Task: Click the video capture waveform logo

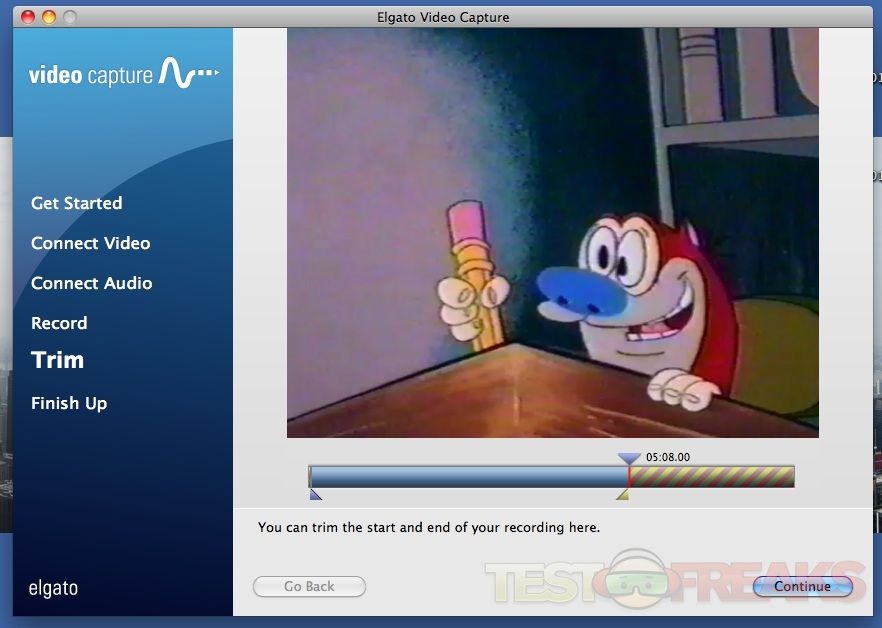Action: click(189, 73)
